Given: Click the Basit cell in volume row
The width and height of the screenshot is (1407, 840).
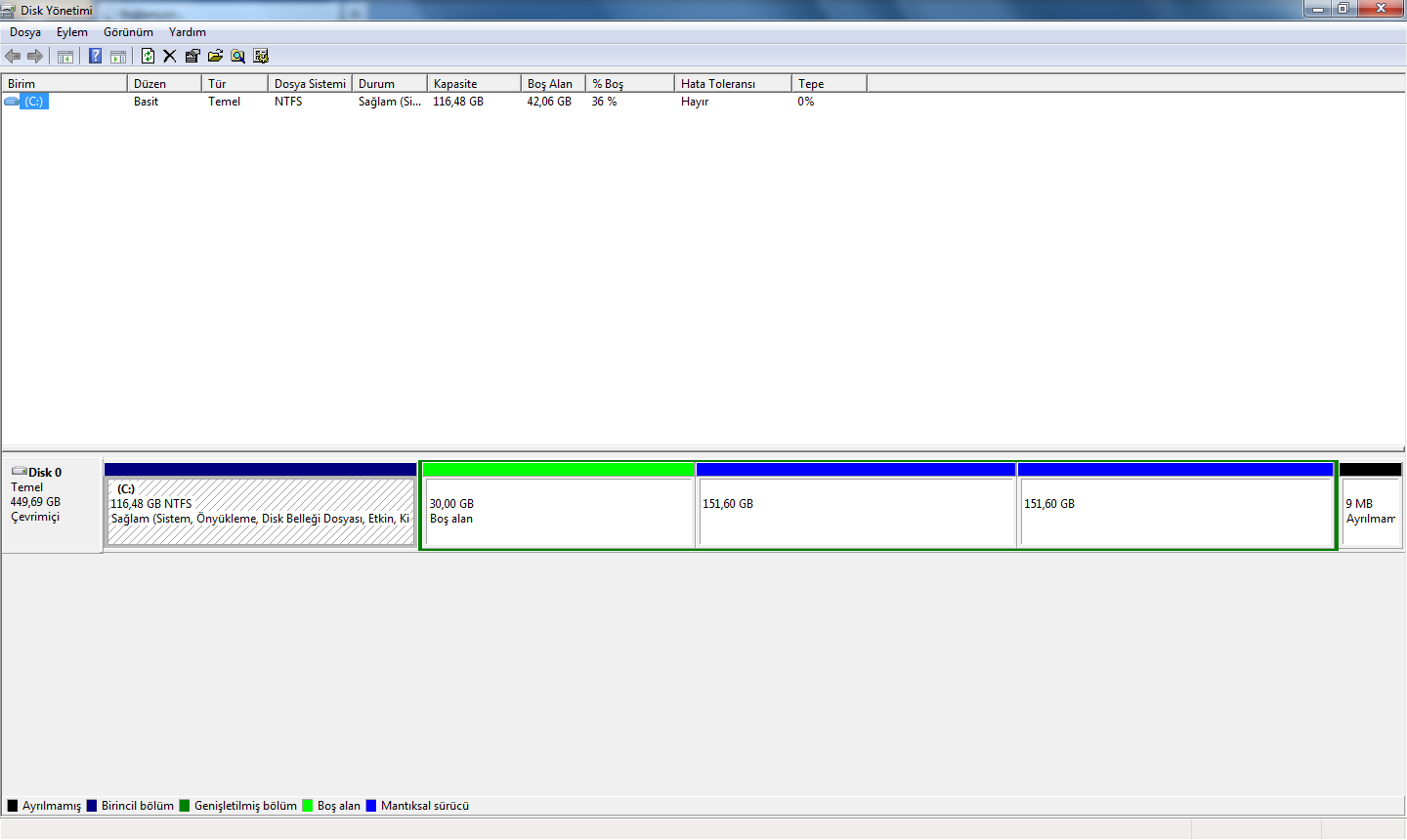Looking at the screenshot, I should point(147,102).
